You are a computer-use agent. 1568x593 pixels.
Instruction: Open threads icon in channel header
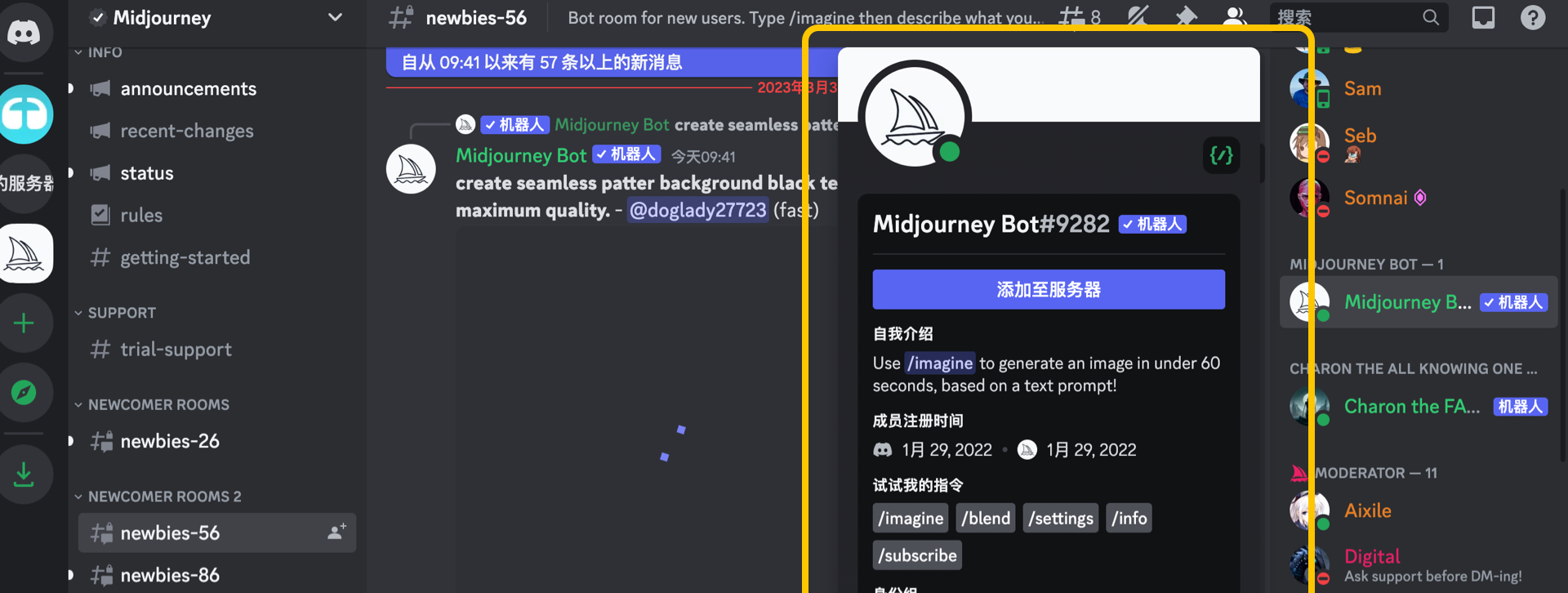tap(1079, 16)
